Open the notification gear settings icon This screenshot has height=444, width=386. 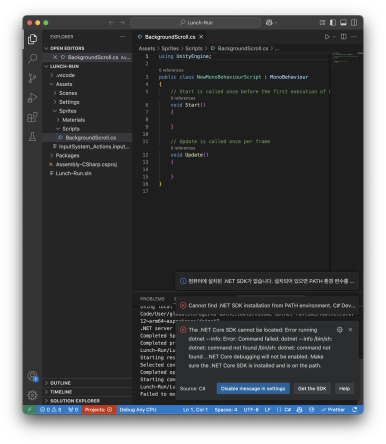tap(340, 330)
